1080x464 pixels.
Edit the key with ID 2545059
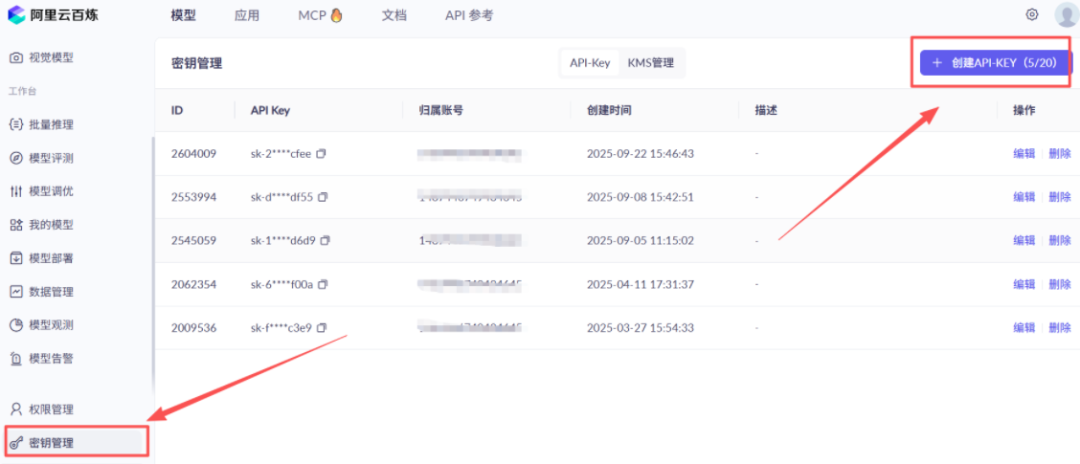(x=1024, y=240)
